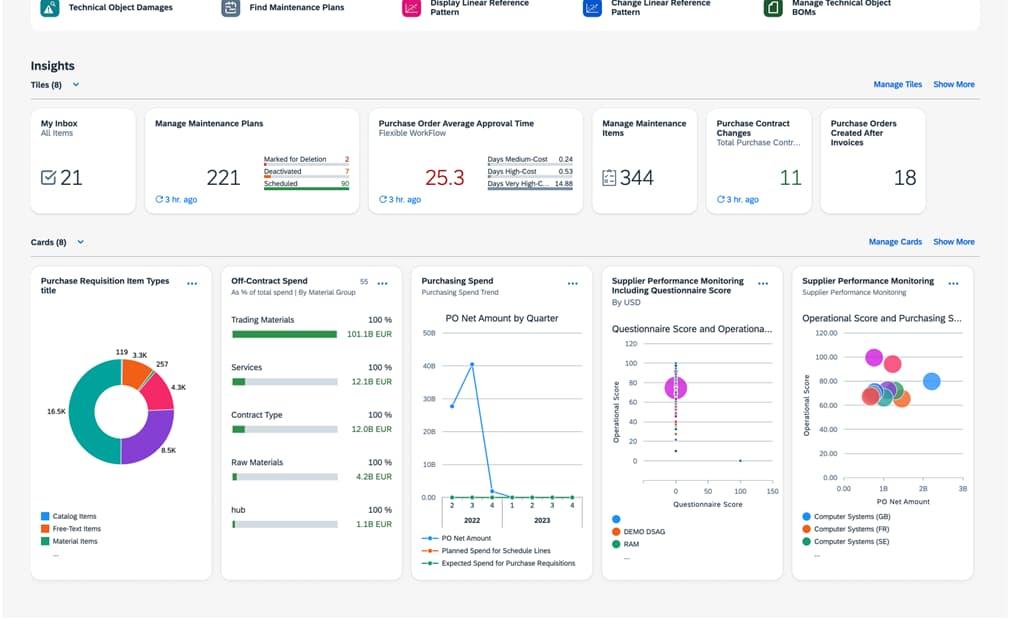Click the Manage Cards link
The image size is (1009, 619).
(x=895, y=242)
